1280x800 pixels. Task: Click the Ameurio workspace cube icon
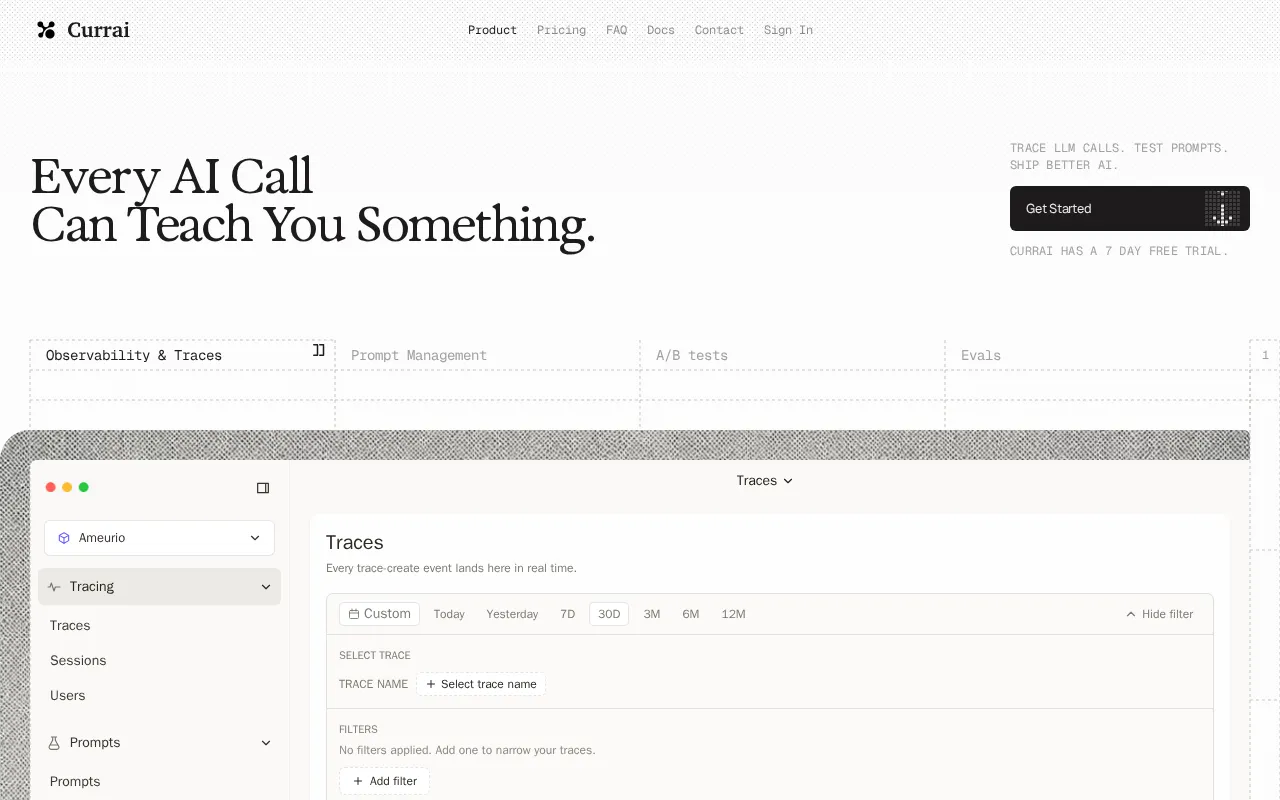click(64, 538)
